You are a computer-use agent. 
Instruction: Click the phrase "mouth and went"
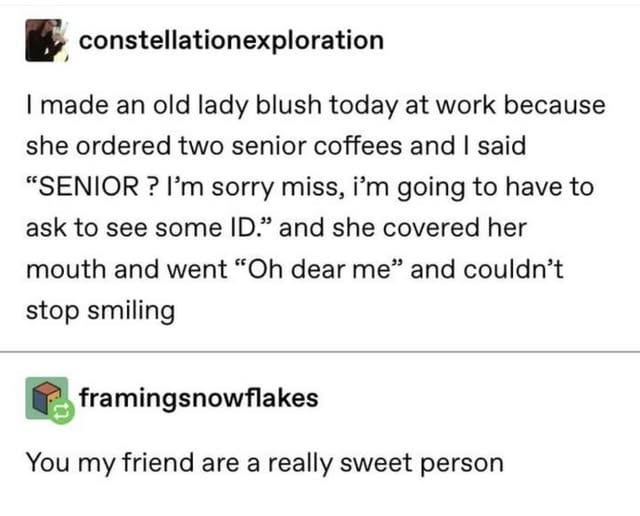pos(127,269)
